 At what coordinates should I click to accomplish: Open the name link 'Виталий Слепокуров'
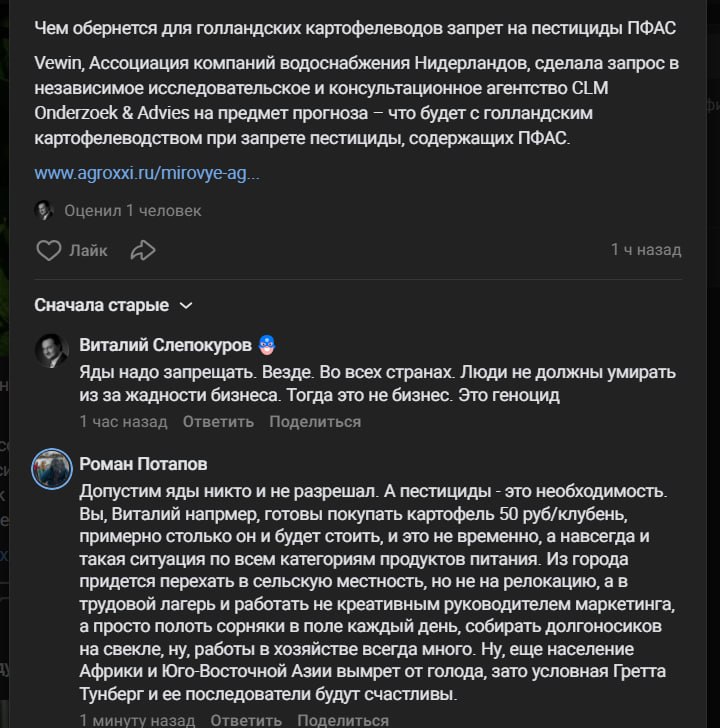pos(165,345)
